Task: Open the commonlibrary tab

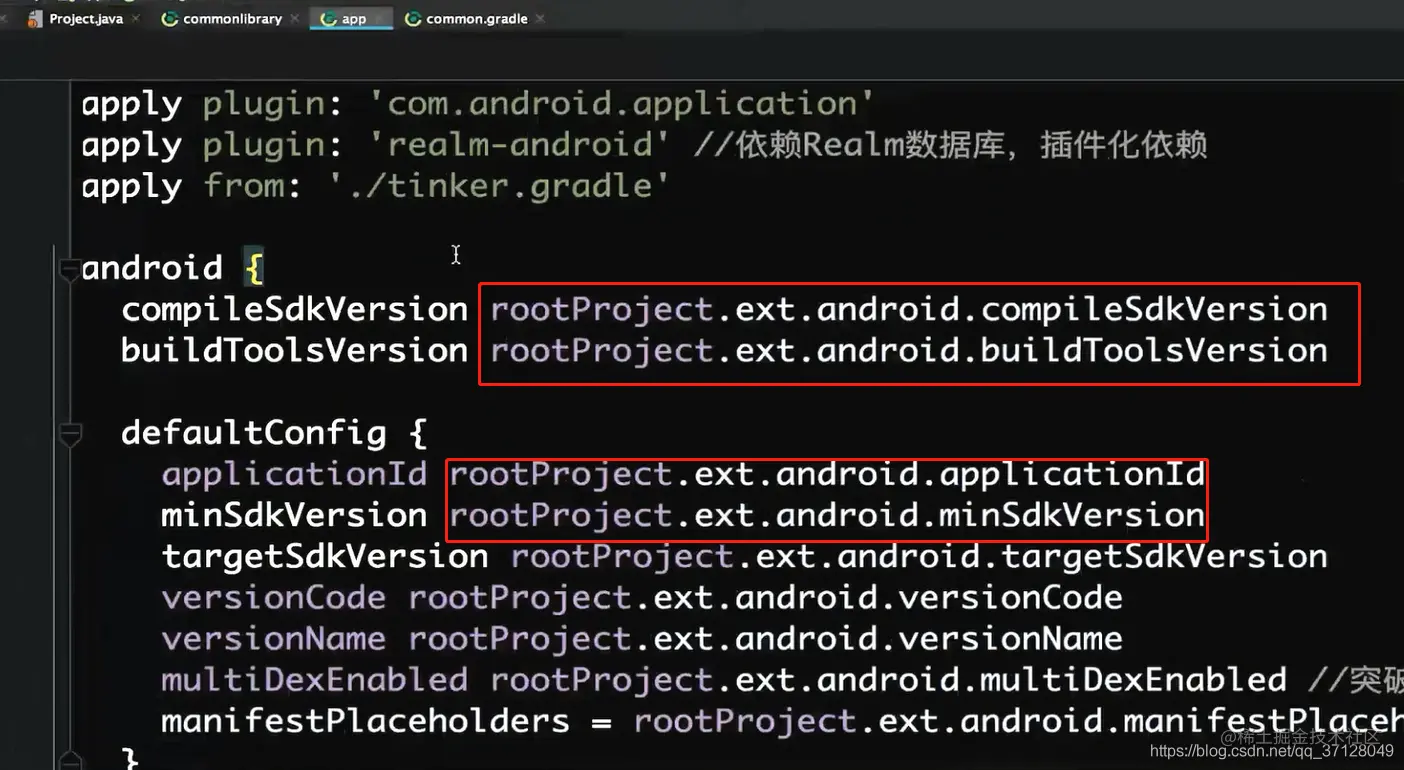Action: (x=232, y=19)
